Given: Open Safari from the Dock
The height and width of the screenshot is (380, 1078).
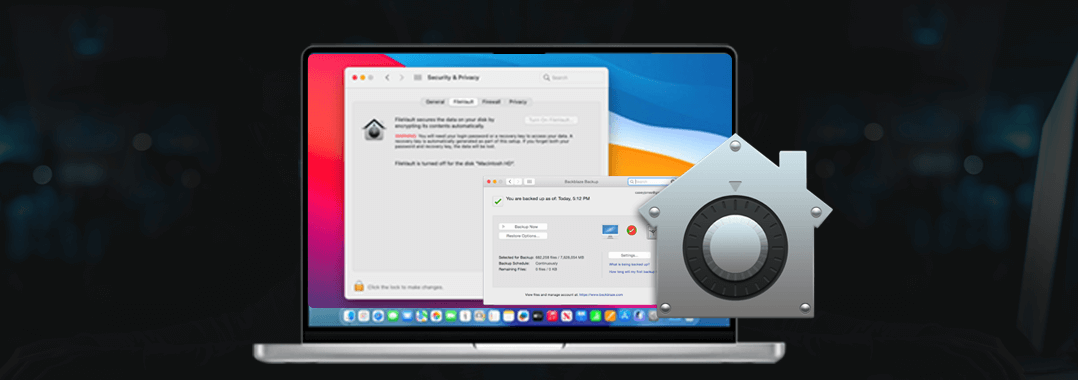Looking at the screenshot, I should point(378,316).
